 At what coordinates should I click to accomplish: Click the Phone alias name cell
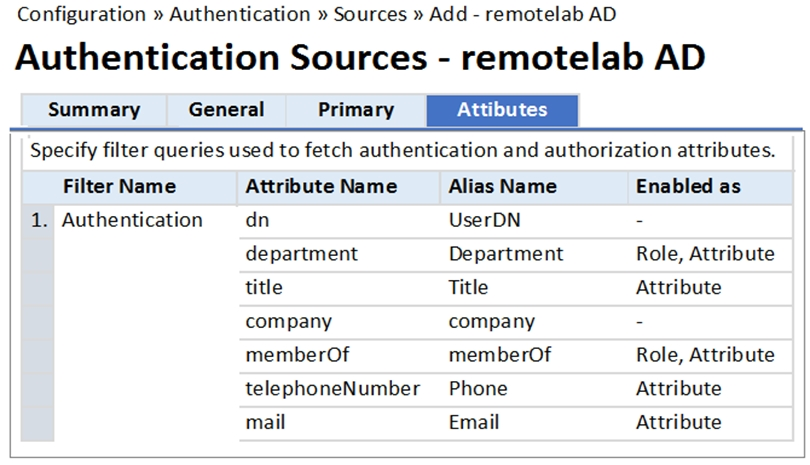pos(478,388)
